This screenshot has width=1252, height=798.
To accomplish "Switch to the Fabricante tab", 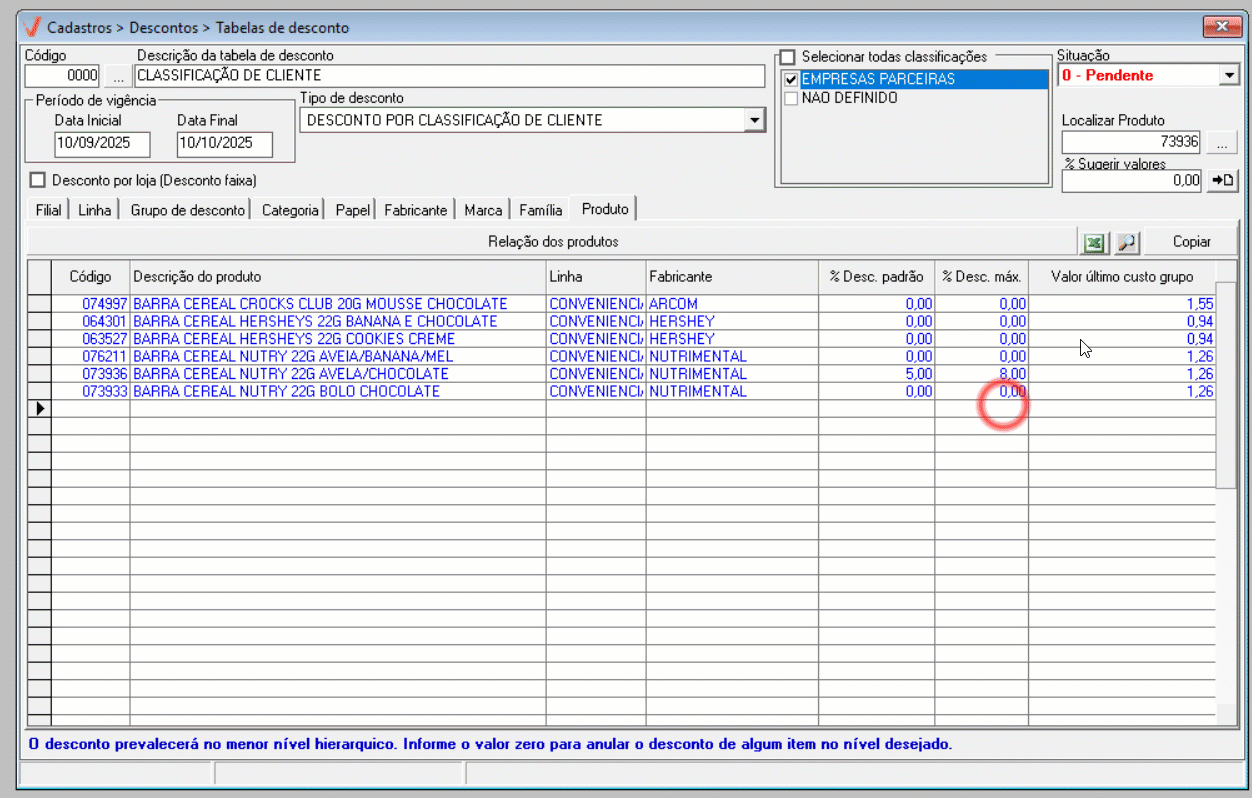I will 415,210.
